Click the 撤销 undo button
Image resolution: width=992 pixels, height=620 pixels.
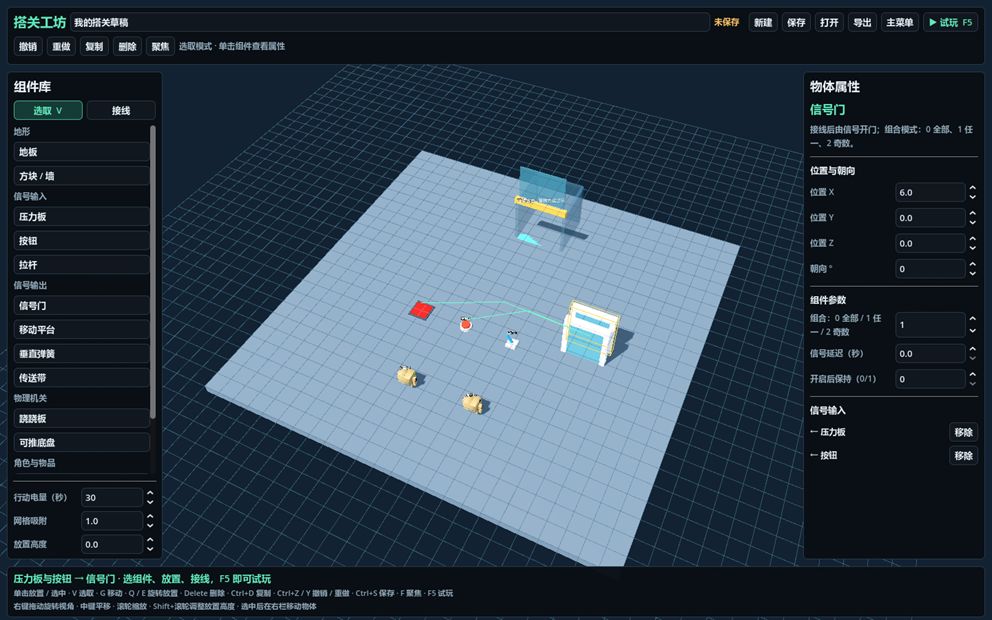pyautogui.click(x=28, y=46)
